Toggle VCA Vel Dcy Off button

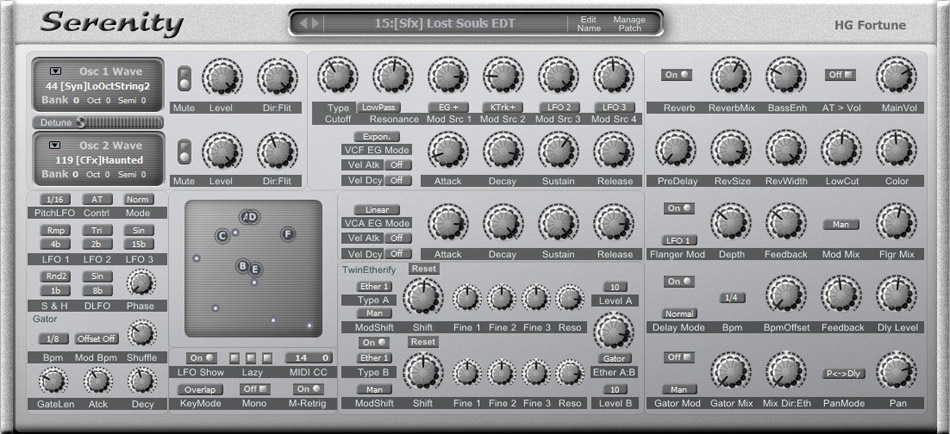click(x=397, y=253)
